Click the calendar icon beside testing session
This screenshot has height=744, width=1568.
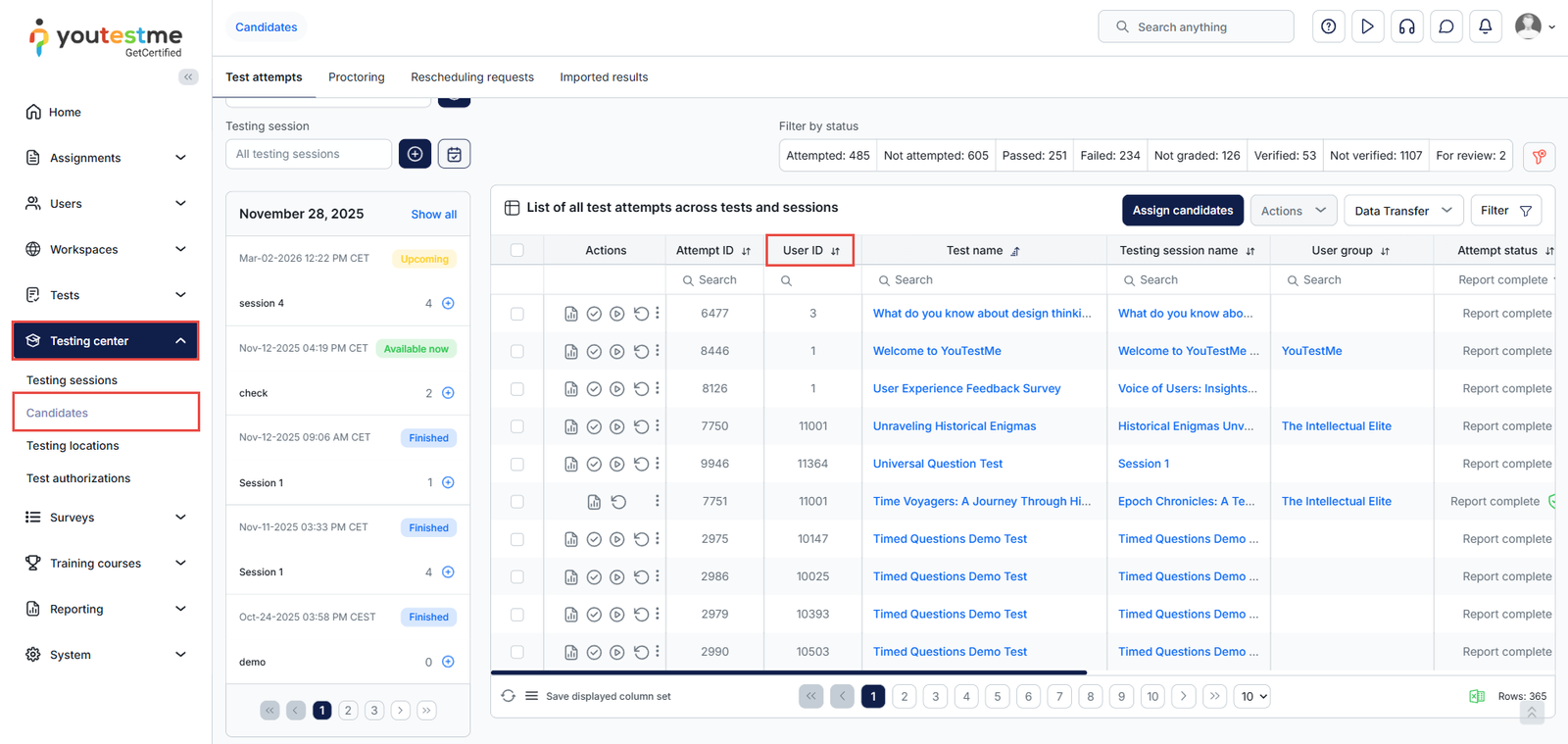click(454, 154)
